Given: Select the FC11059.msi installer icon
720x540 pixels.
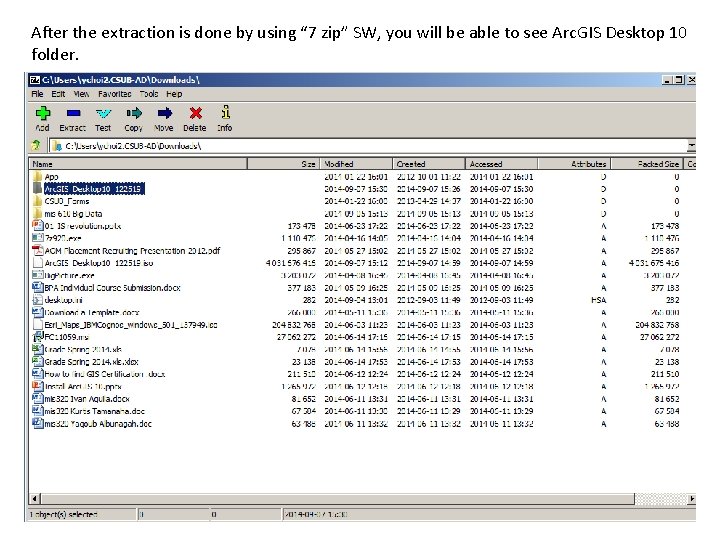Looking at the screenshot, I should 38,337.
